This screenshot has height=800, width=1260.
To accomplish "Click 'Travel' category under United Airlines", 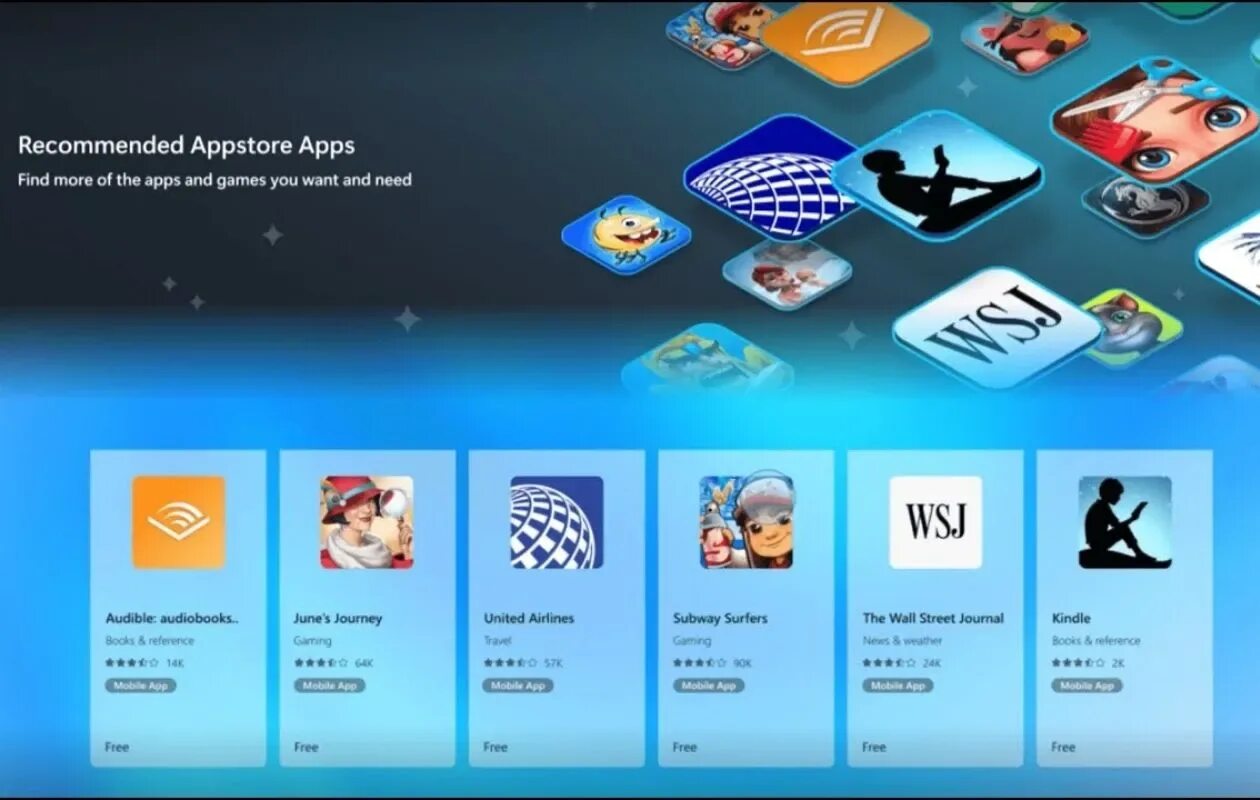I will tap(498, 641).
